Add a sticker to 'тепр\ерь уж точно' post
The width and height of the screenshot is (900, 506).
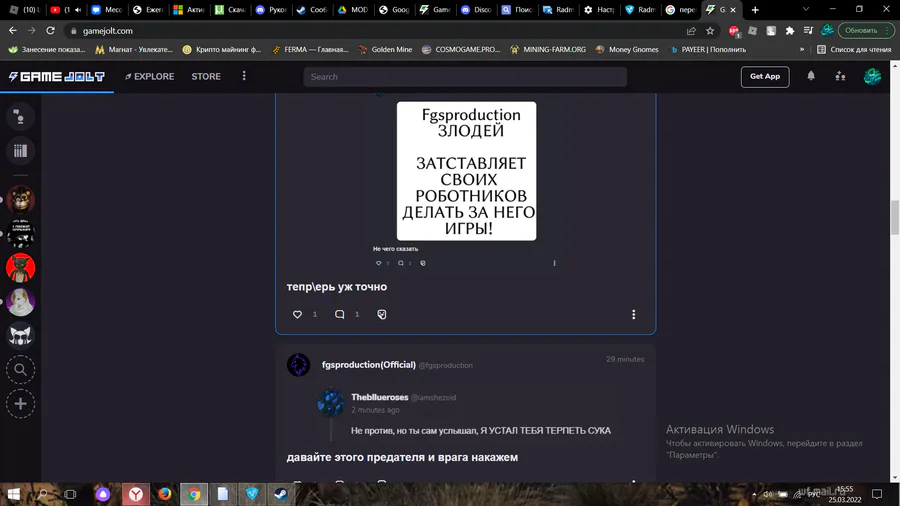coord(382,314)
